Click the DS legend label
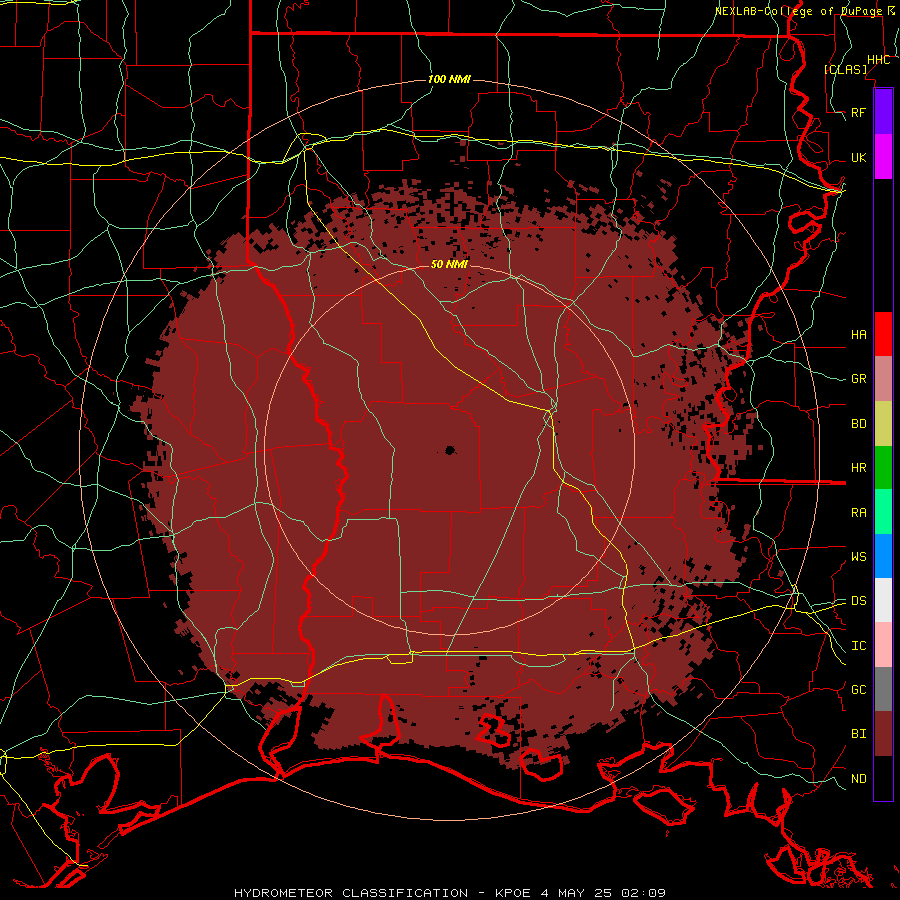Image resolution: width=900 pixels, height=900 pixels. pos(858,601)
